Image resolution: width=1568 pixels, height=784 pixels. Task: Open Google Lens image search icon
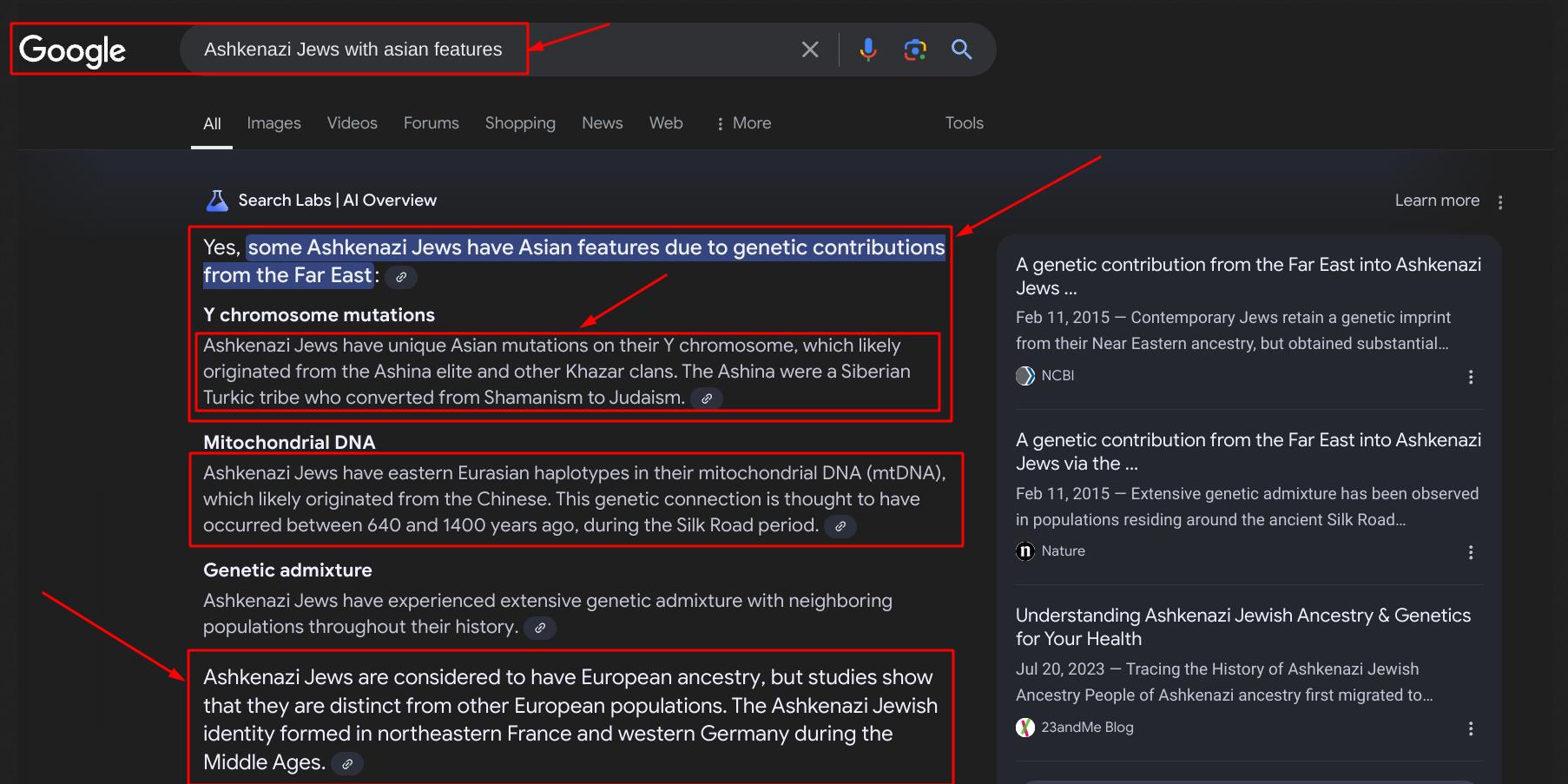(x=914, y=49)
